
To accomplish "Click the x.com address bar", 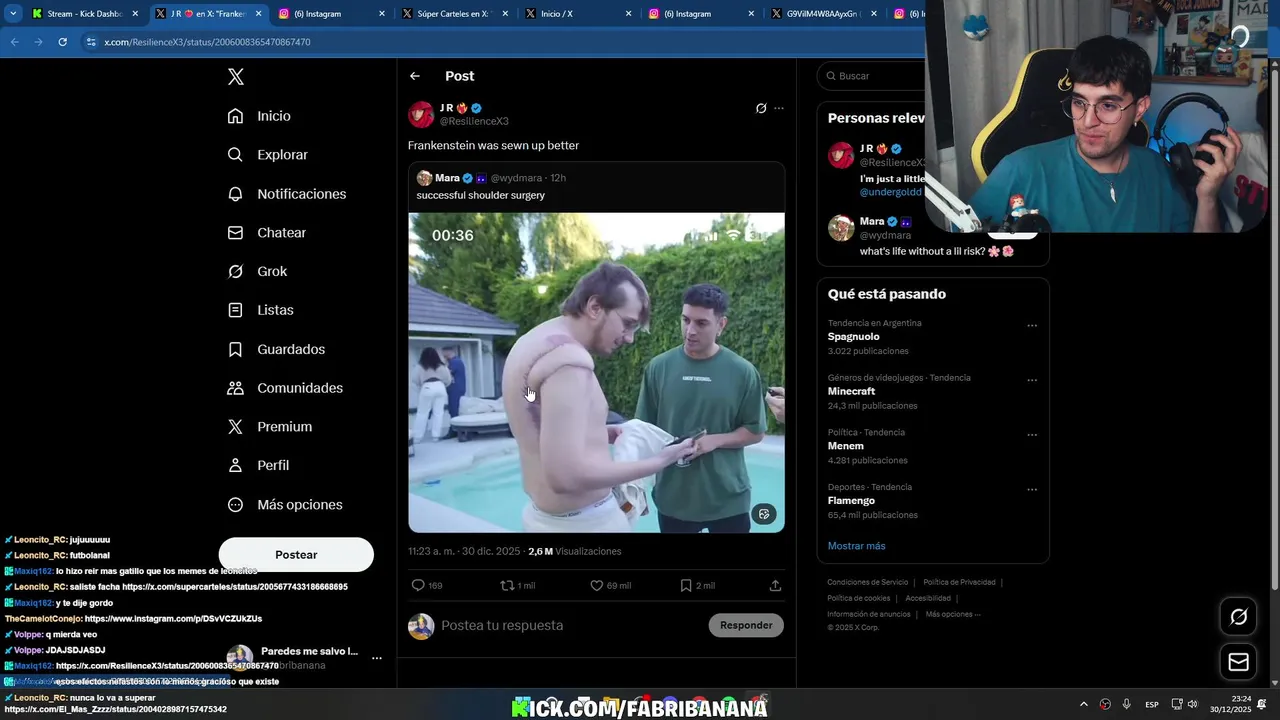I will [500, 42].
